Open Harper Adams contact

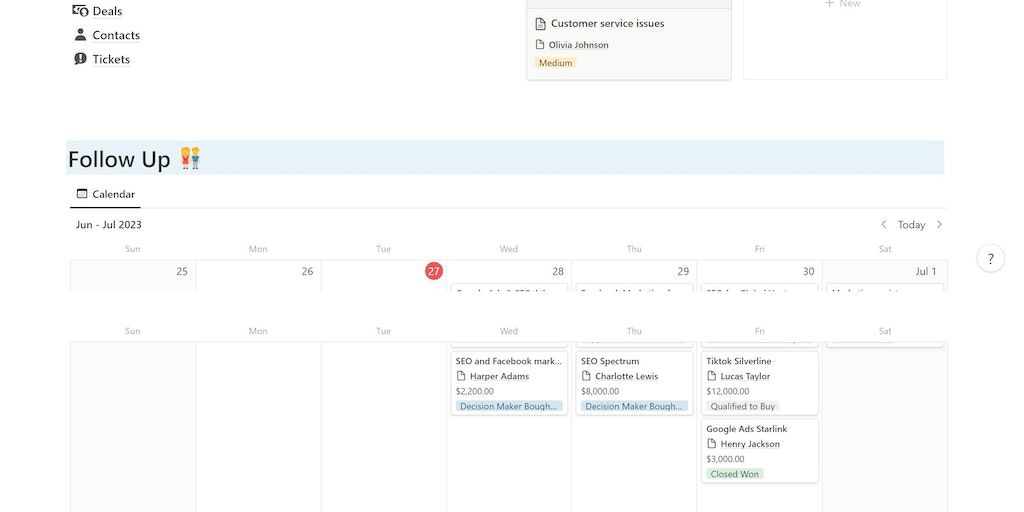pos(499,376)
